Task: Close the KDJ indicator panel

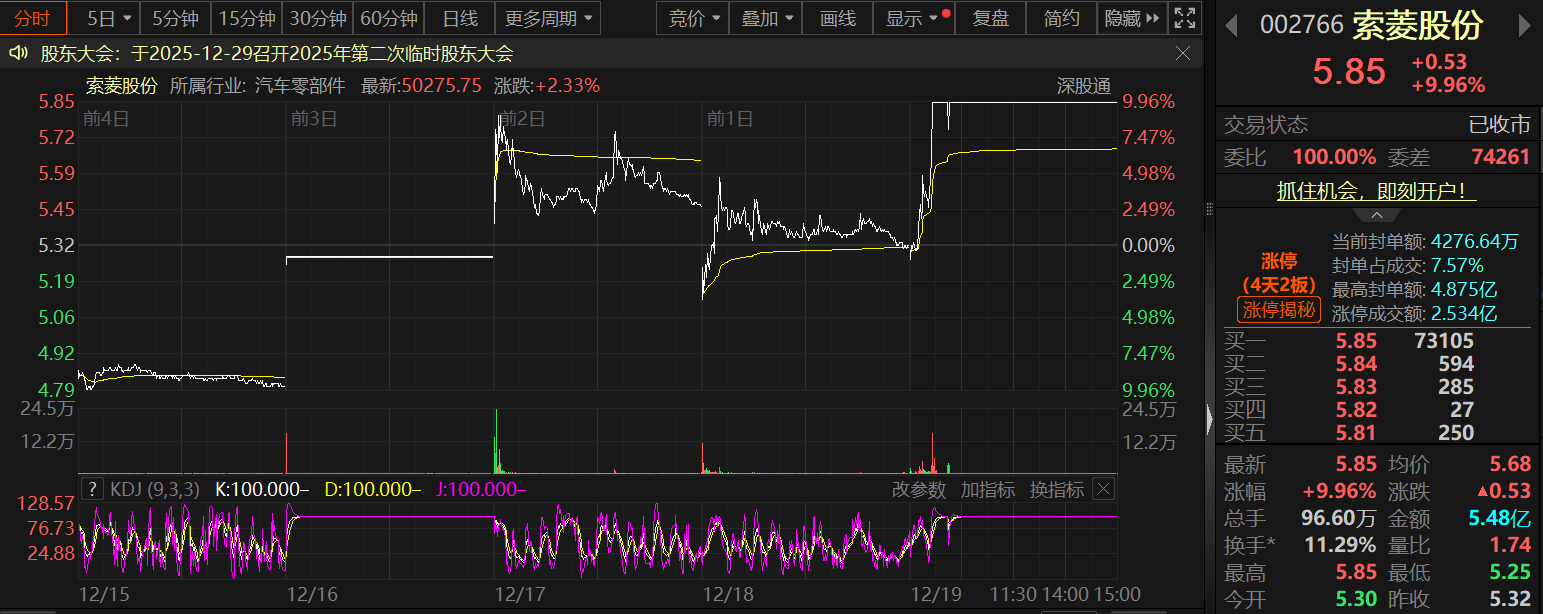Action: click(x=1103, y=489)
